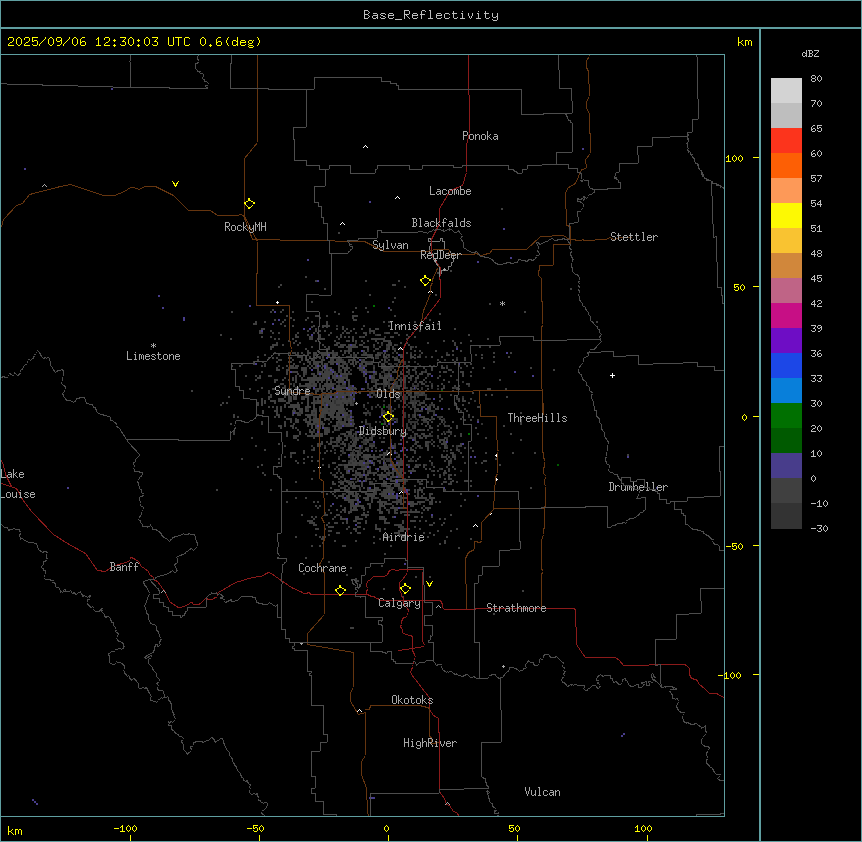Choose the slate-purple 0-10 dBZ swatch
Screen dimensions: 862x842
coord(786,466)
